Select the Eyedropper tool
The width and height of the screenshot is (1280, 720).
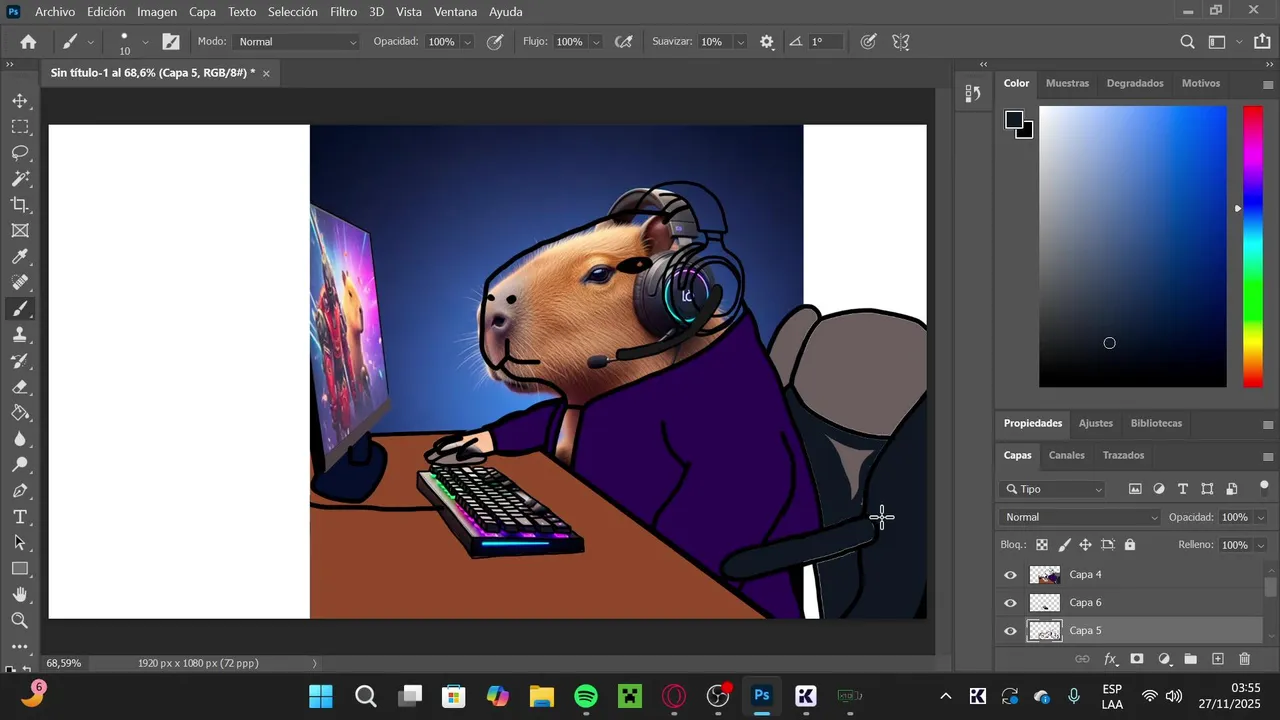click(20, 257)
